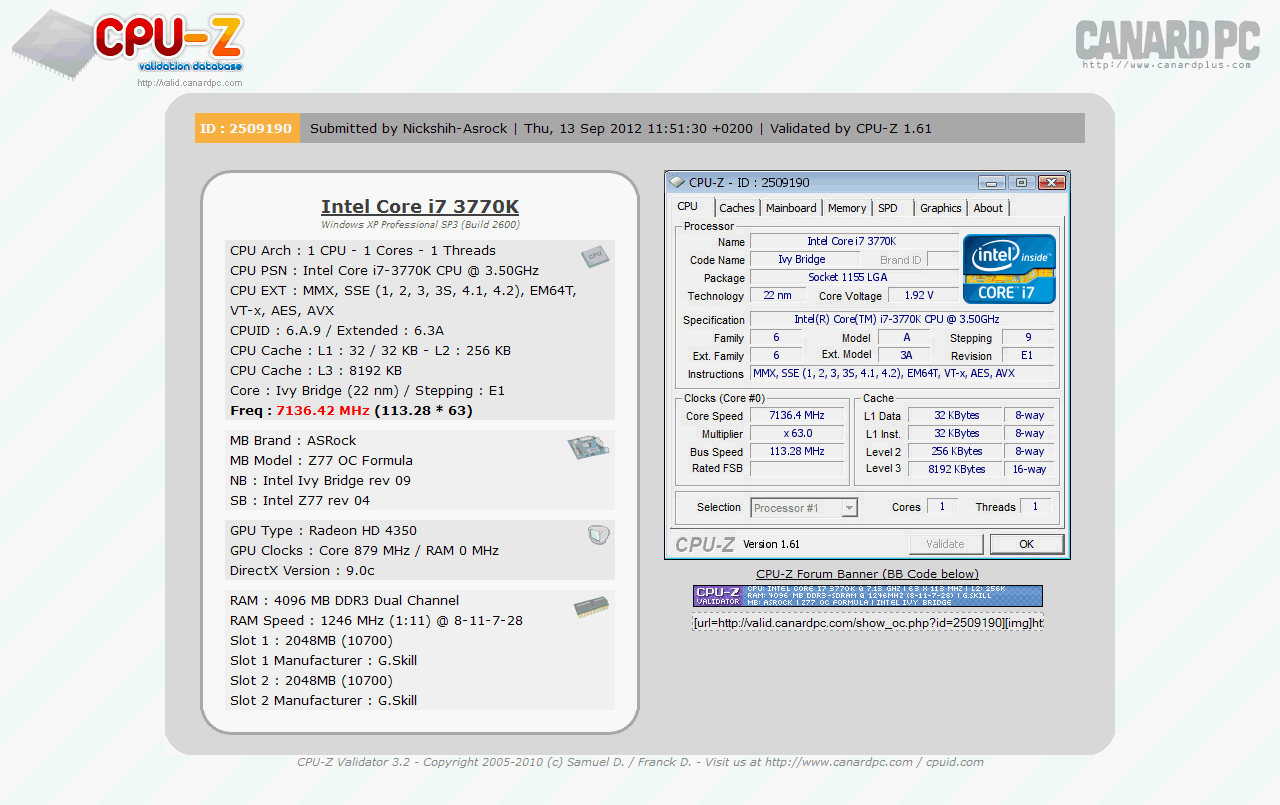Screen dimensions: 1280x805
Task: Click the Technology 22 nm field
Action: (777, 296)
